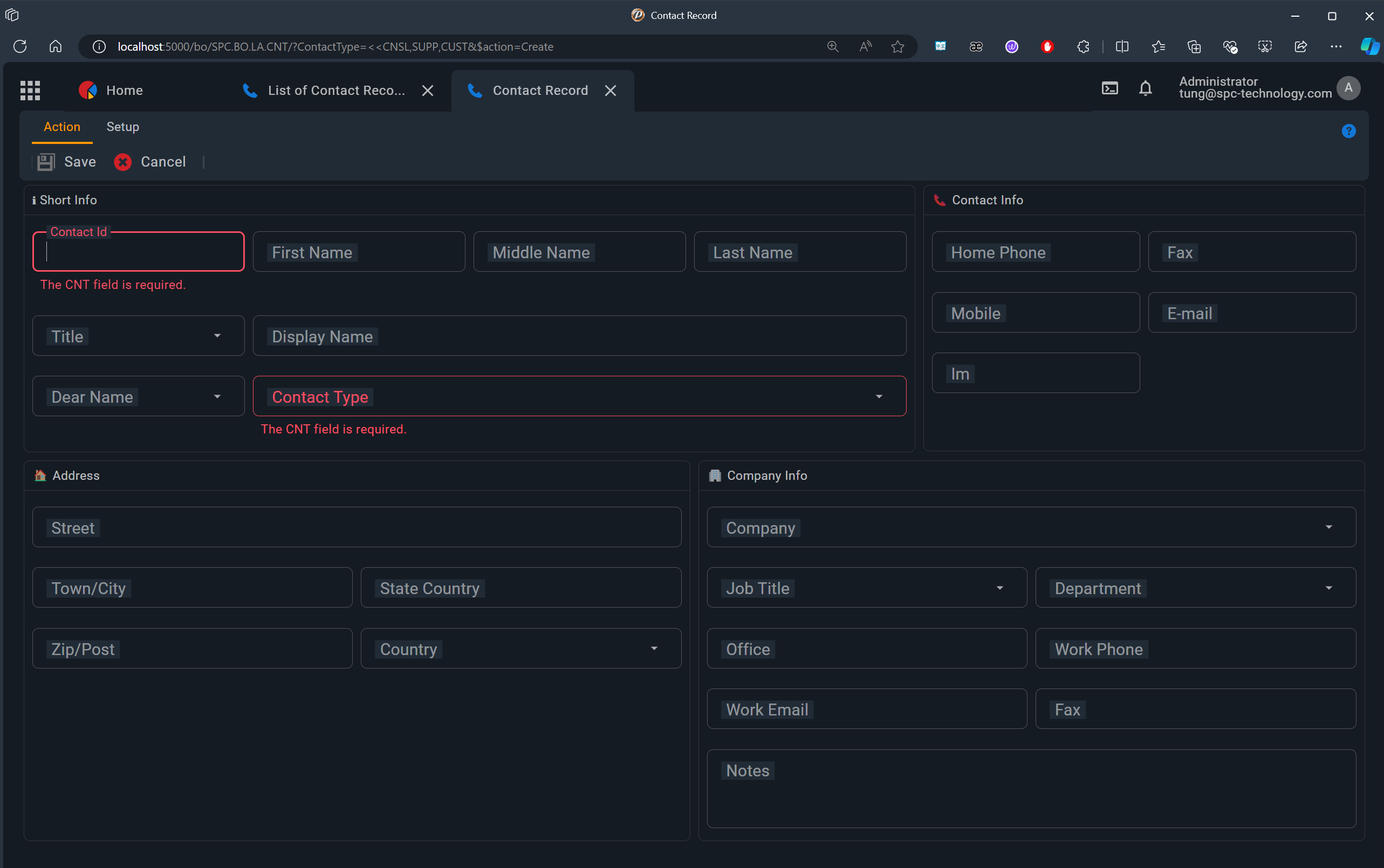Click the Work Email field

[867, 709]
